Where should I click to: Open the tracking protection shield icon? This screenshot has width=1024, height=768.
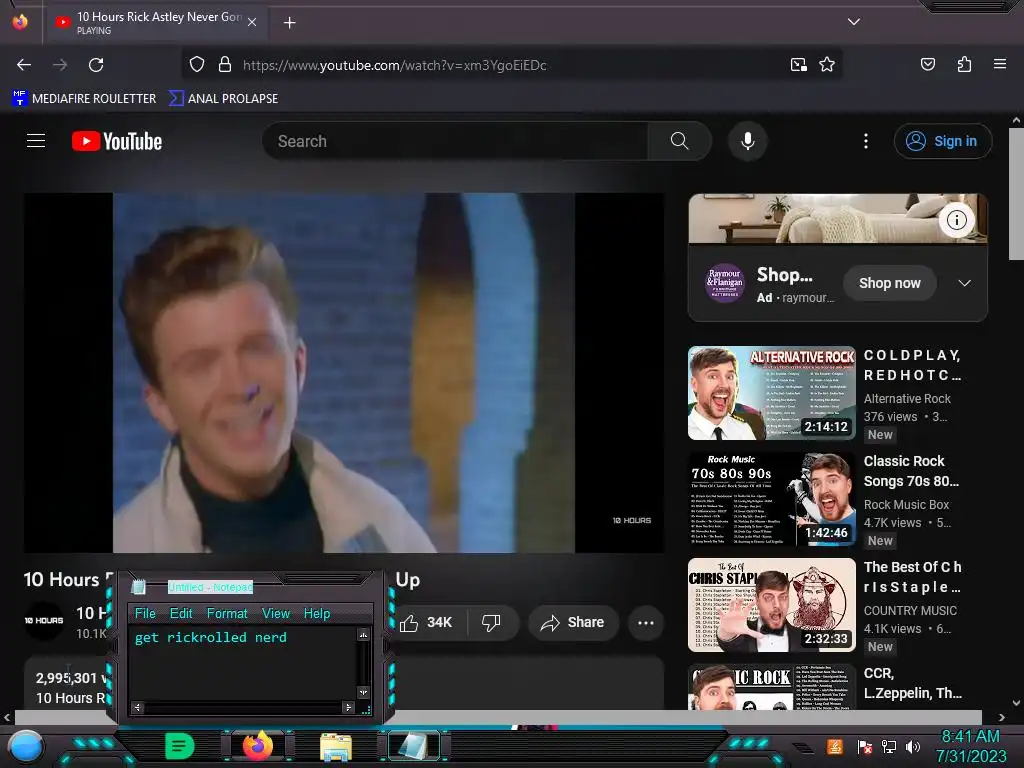click(197, 65)
